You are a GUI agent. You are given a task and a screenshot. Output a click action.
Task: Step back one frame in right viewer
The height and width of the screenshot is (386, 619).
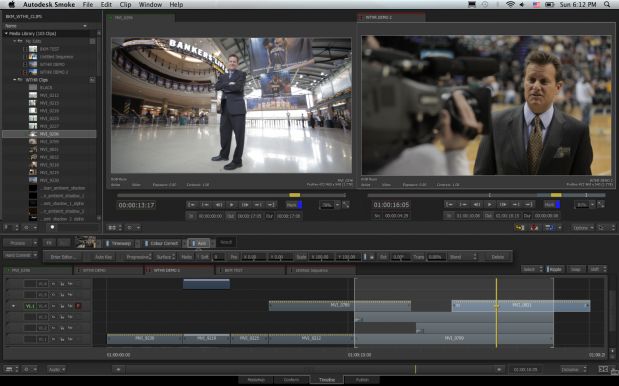[x=476, y=204]
